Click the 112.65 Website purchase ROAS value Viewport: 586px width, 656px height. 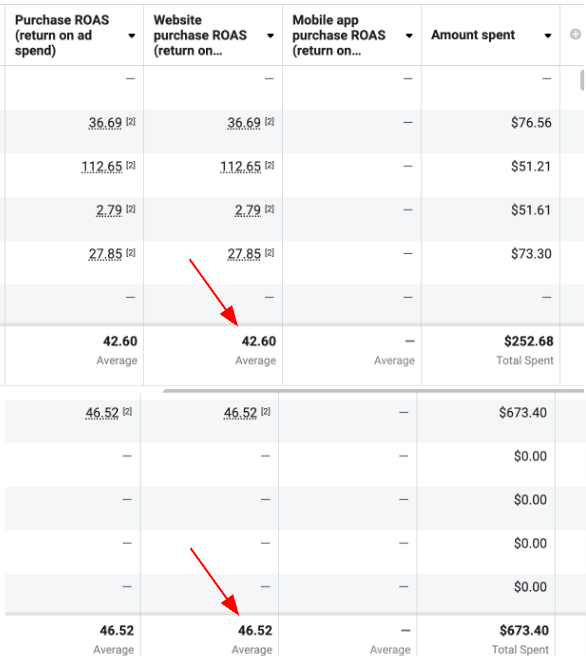coord(241,167)
